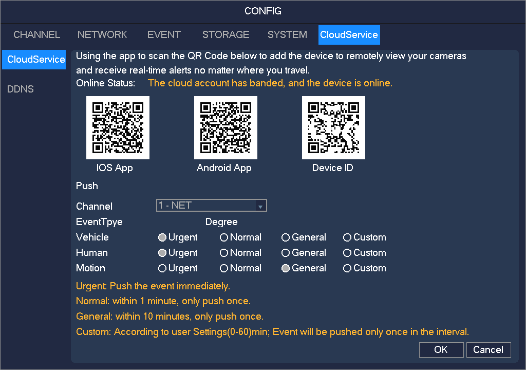Click the Android App QR code
Viewport: 526px width, 370px height.
(225, 127)
